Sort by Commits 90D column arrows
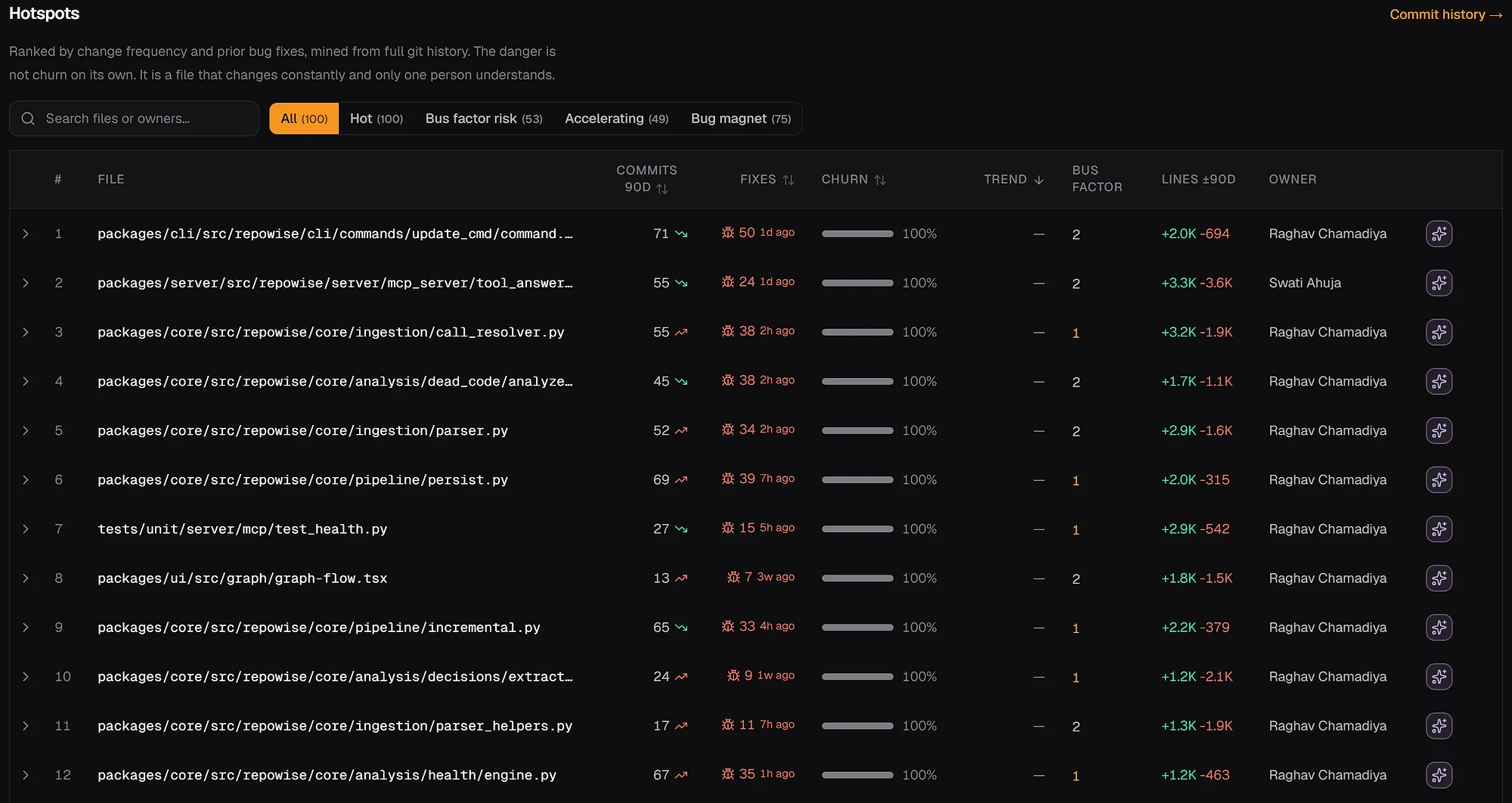Image resolution: width=1512 pixels, height=803 pixels. pyautogui.click(x=662, y=188)
